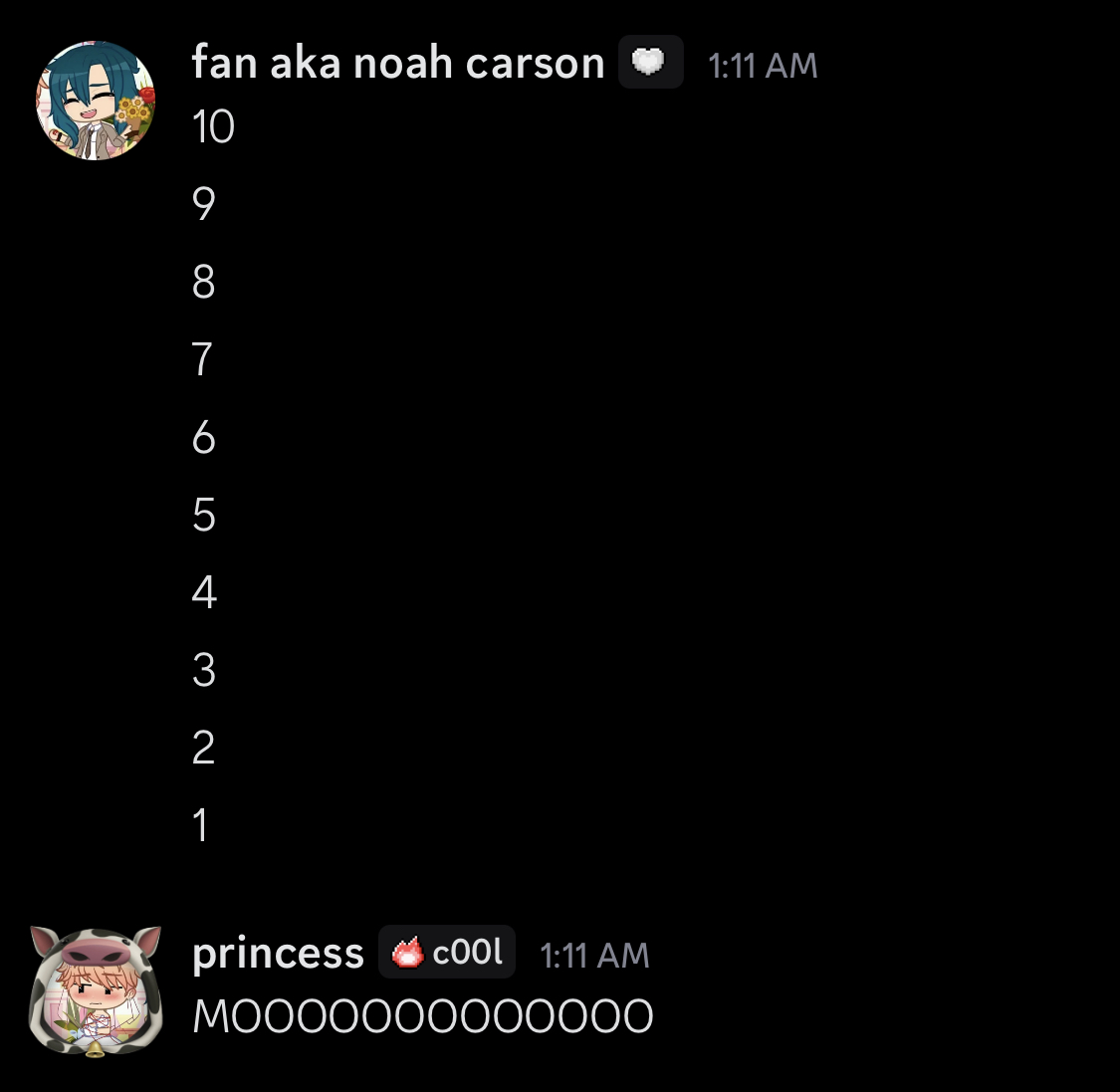The width and height of the screenshot is (1120, 1092).
Task: Click the 1:11 AM timestamp beside noah carson
Action: (763, 66)
